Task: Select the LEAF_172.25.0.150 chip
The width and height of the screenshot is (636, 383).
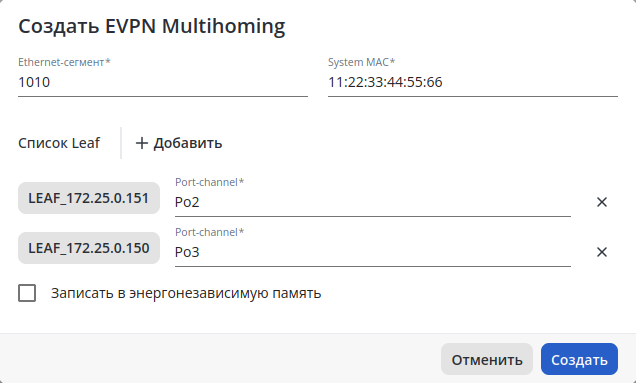Action: tap(89, 248)
